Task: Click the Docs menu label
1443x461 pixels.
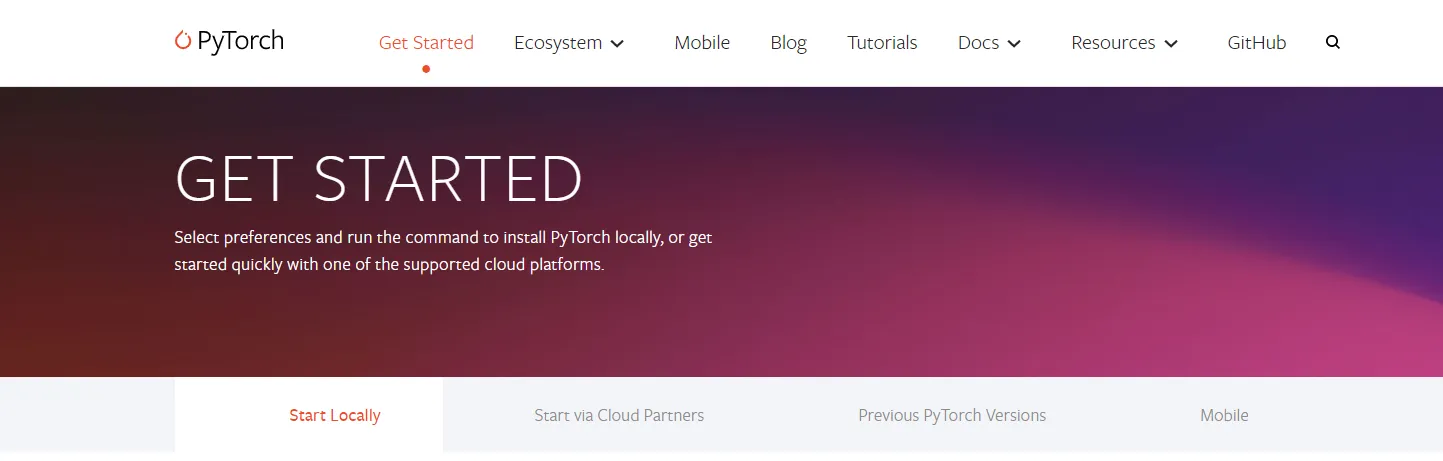Action: click(978, 43)
